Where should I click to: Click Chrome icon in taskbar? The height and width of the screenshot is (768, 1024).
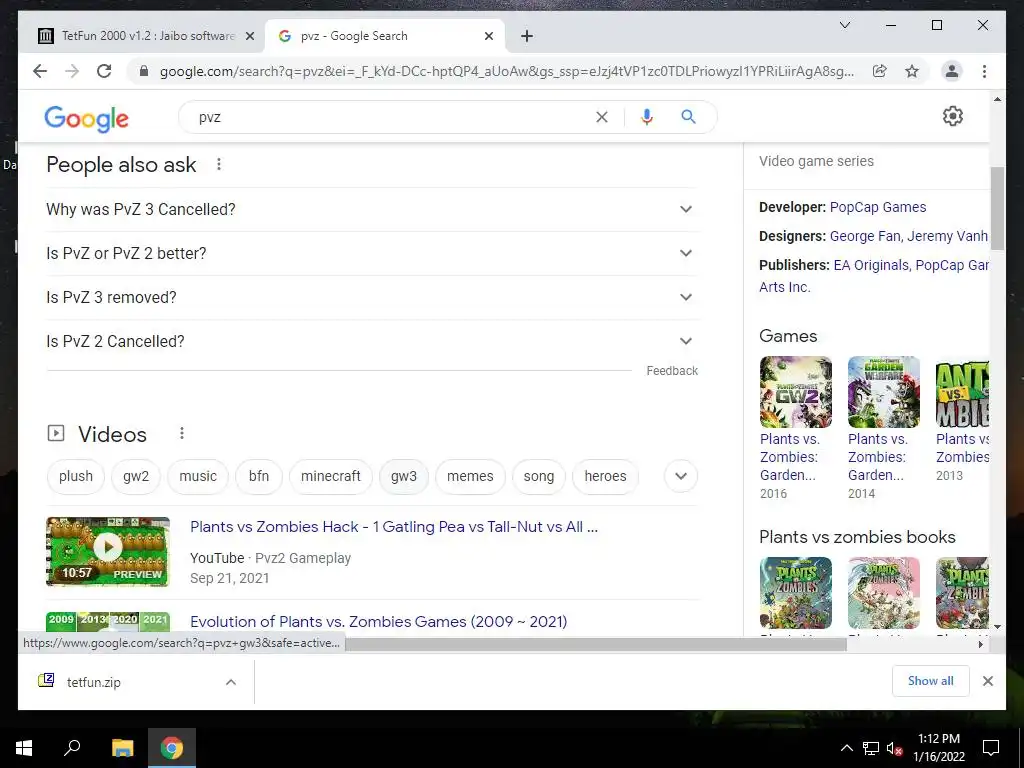(x=172, y=748)
